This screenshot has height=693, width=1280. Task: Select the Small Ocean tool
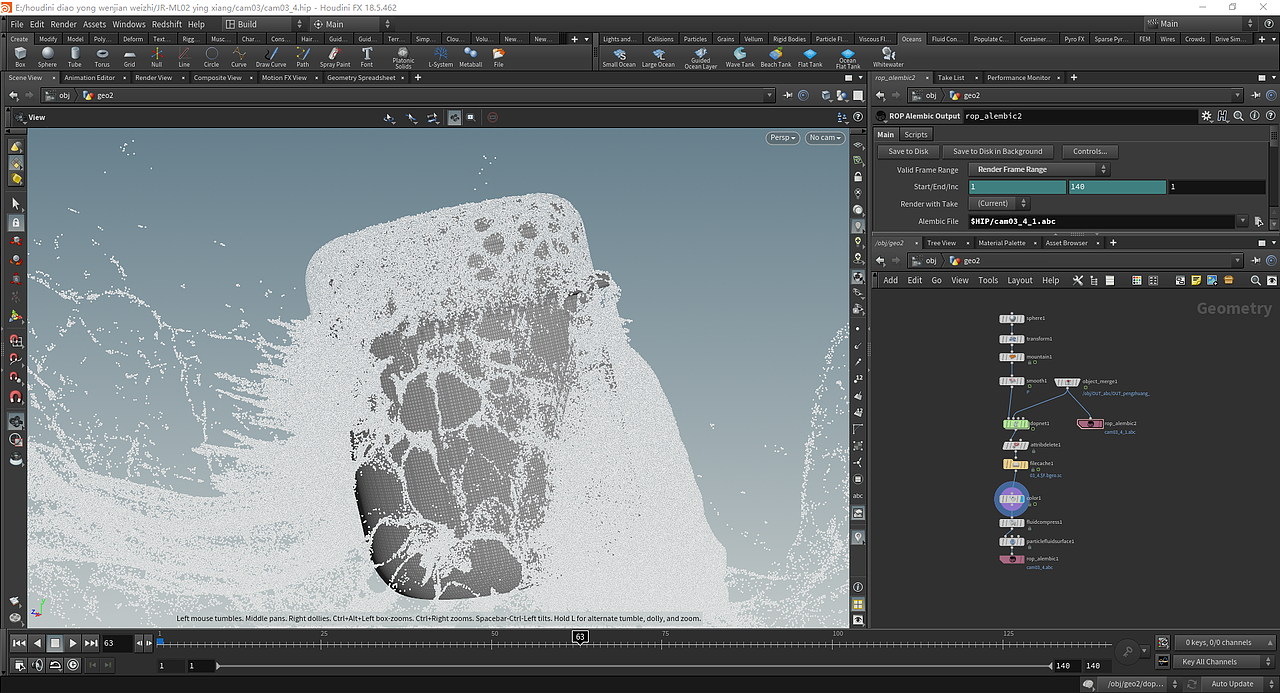coord(619,56)
